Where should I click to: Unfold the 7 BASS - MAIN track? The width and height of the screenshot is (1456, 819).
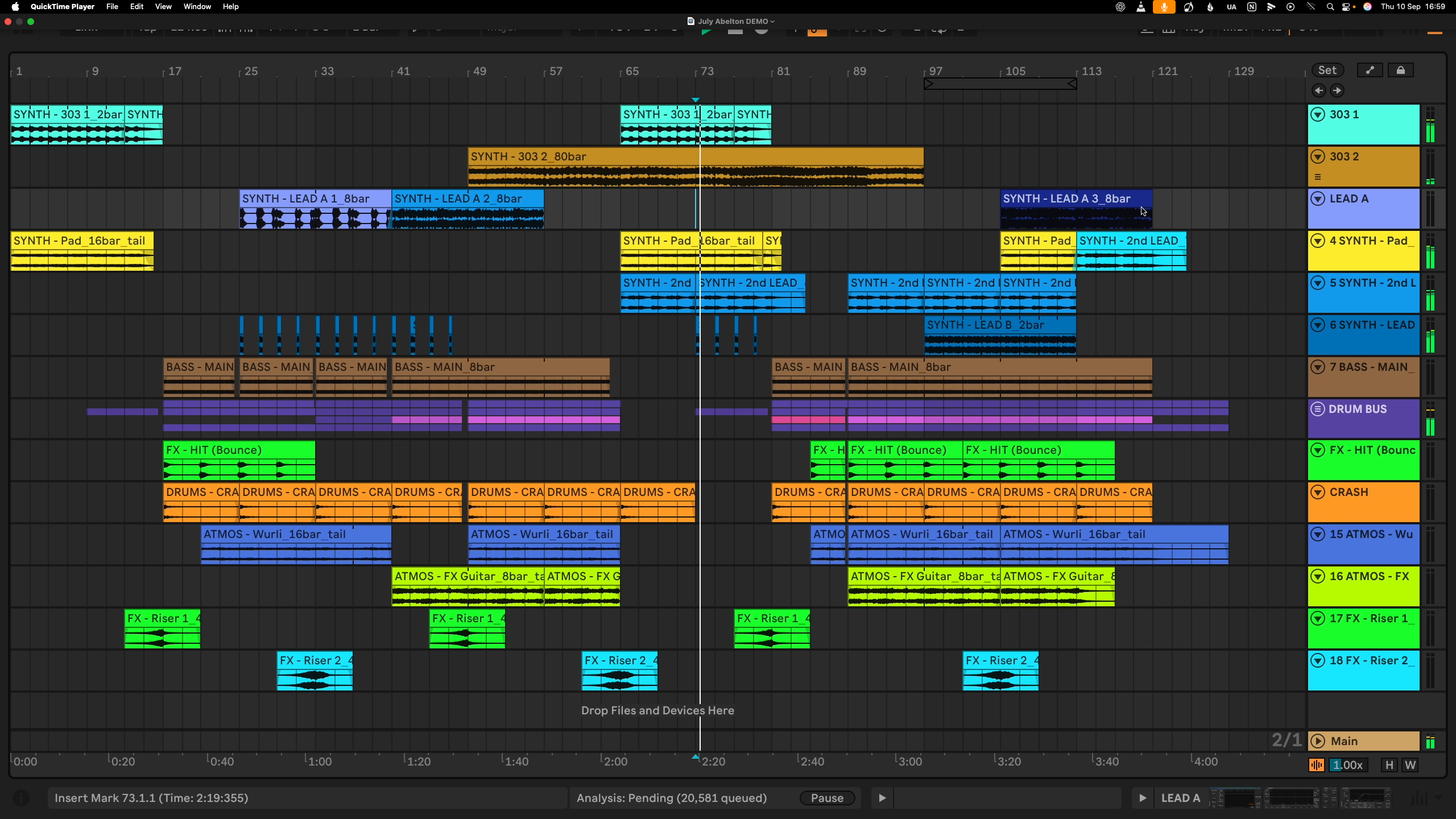(1318, 367)
